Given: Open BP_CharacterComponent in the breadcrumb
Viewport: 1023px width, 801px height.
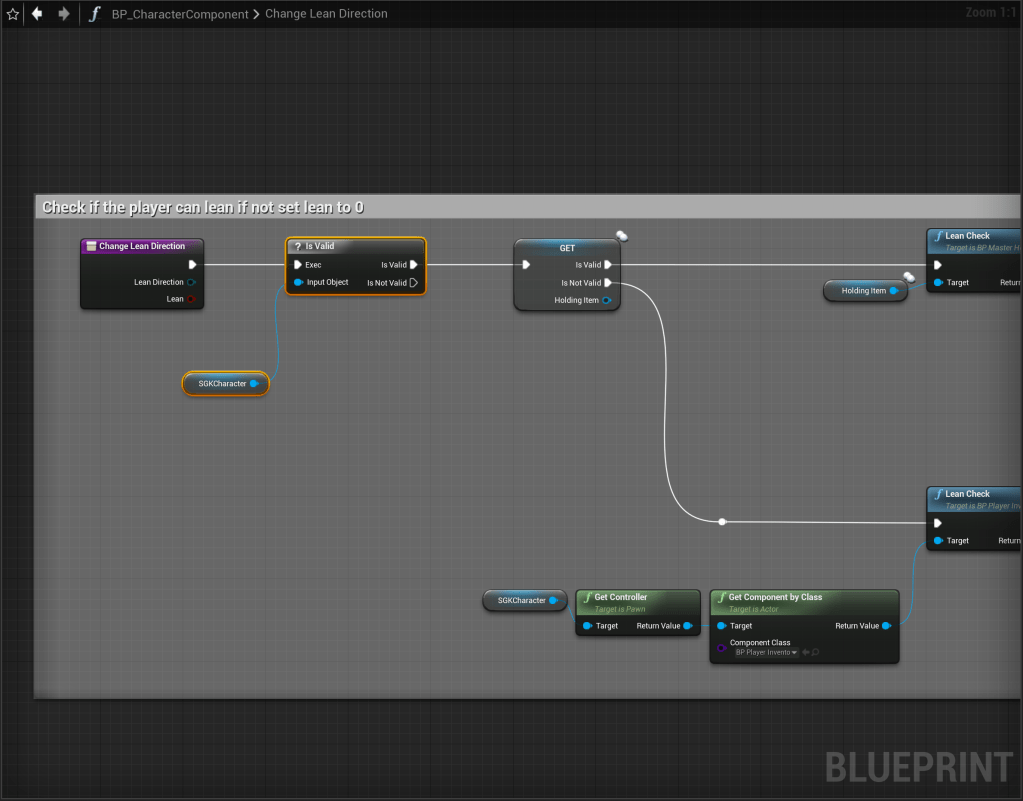Looking at the screenshot, I should point(180,14).
